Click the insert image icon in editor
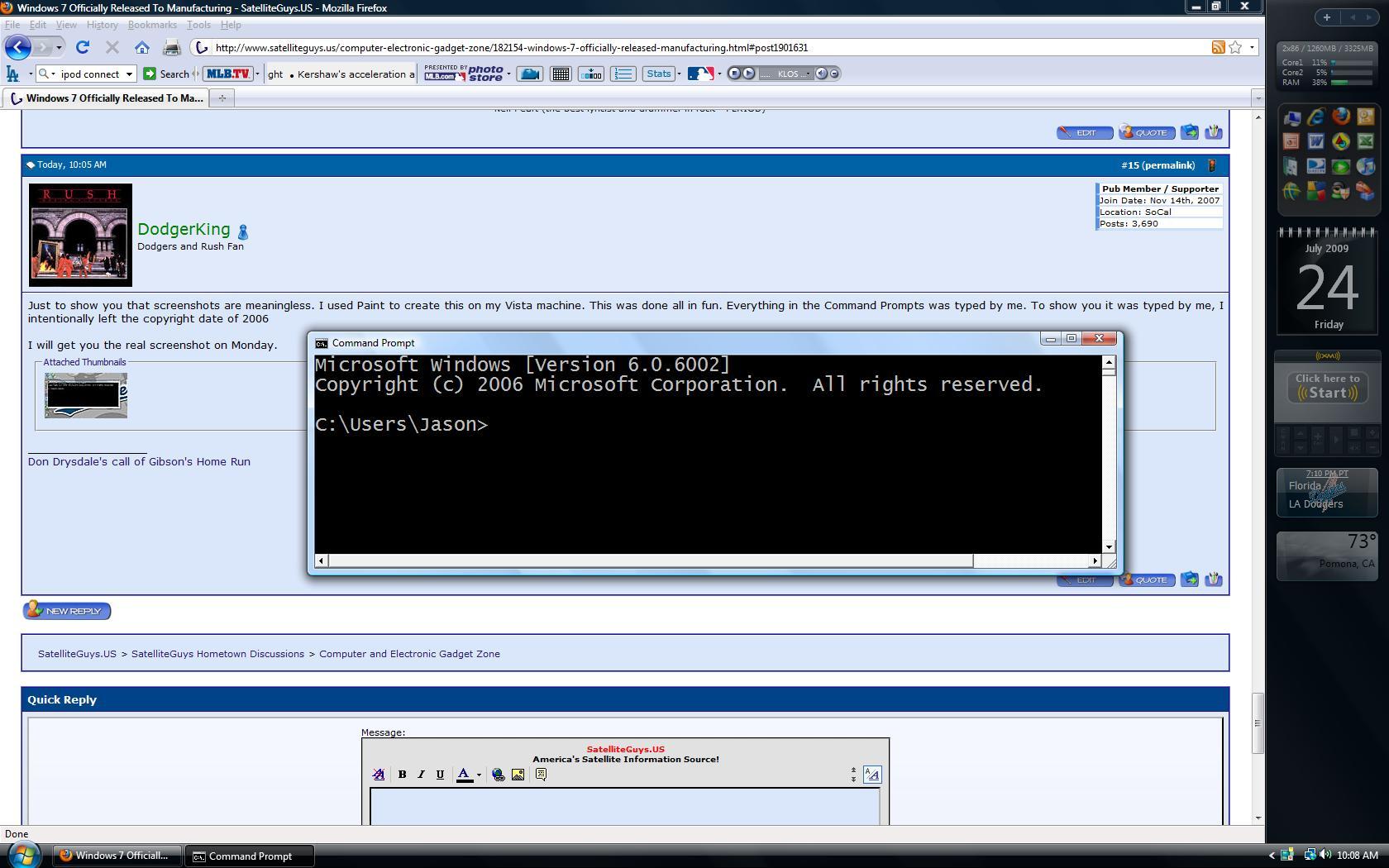The image size is (1389, 868). (x=518, y=775)
